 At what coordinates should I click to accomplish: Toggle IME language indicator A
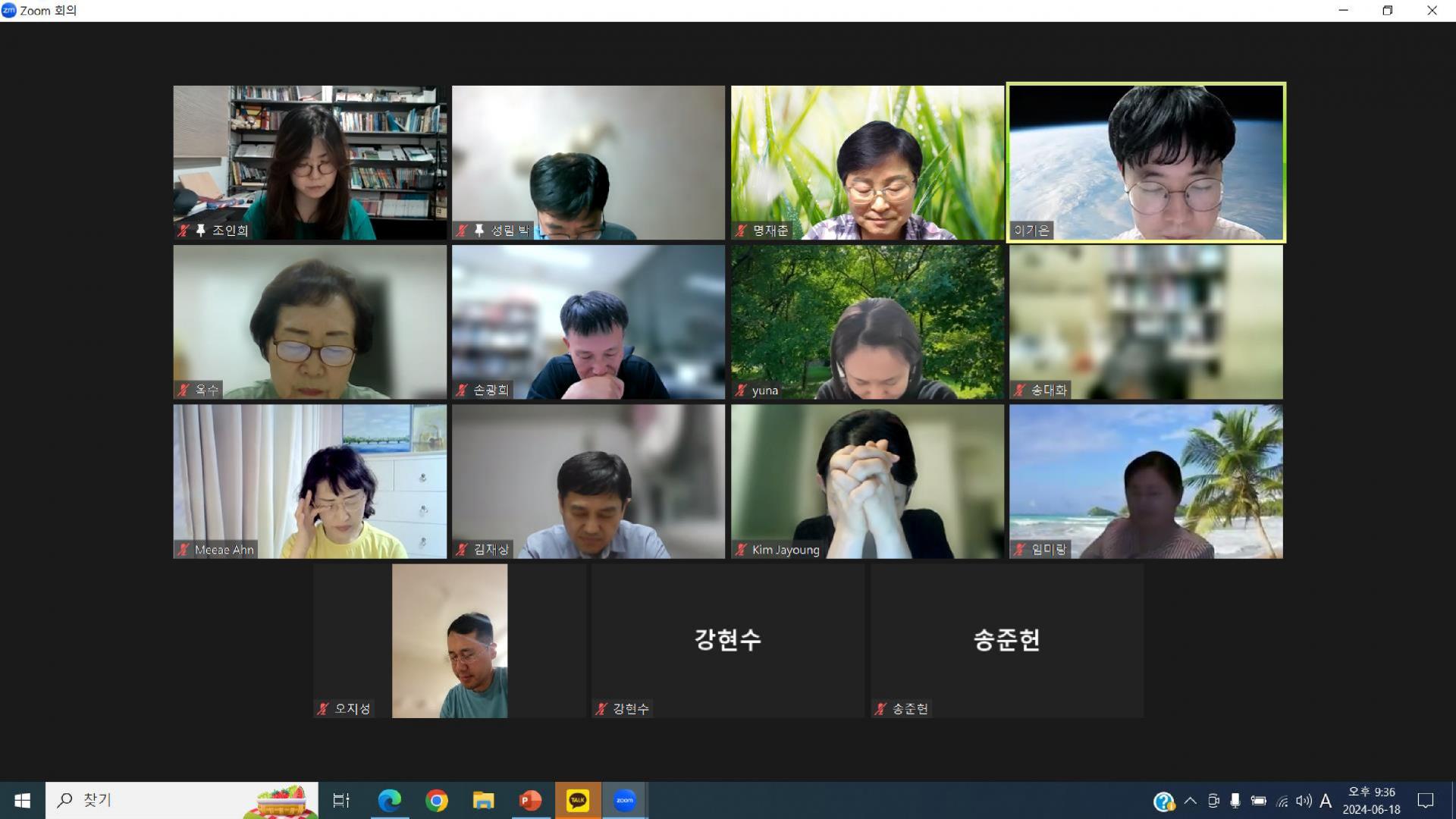(x=1326, y=801)
